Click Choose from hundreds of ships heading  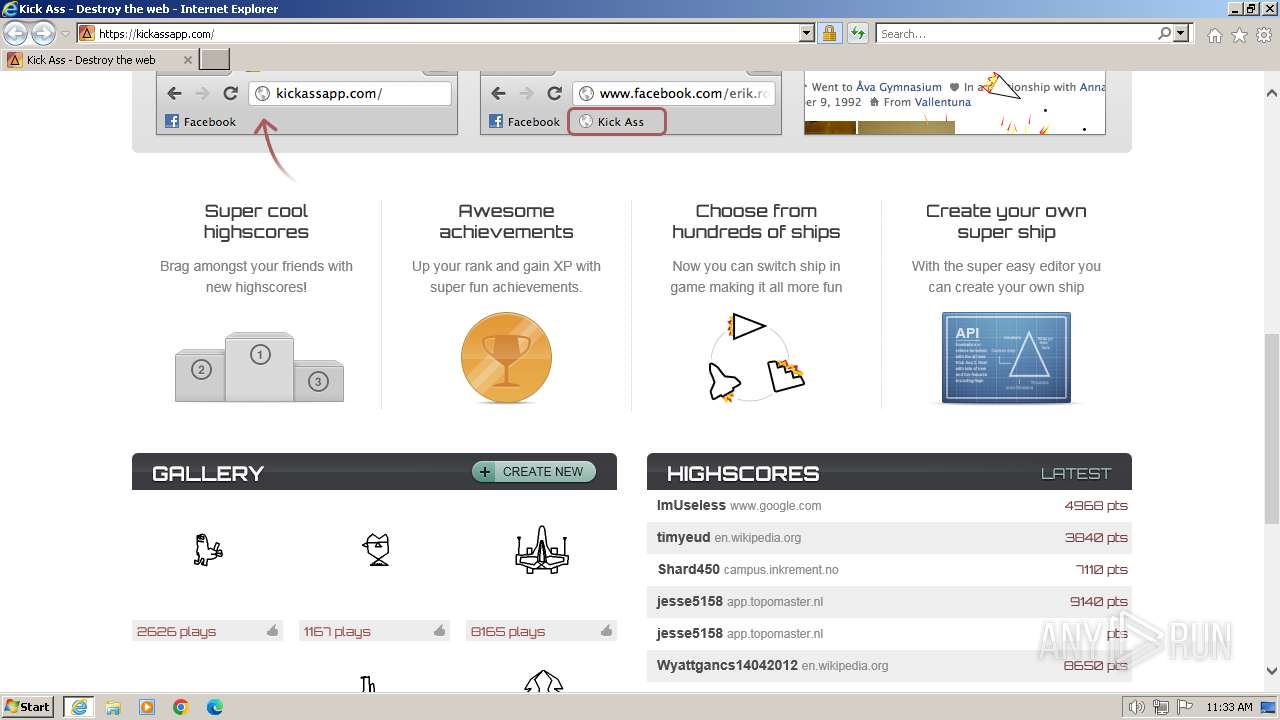[x=756, y=221]
